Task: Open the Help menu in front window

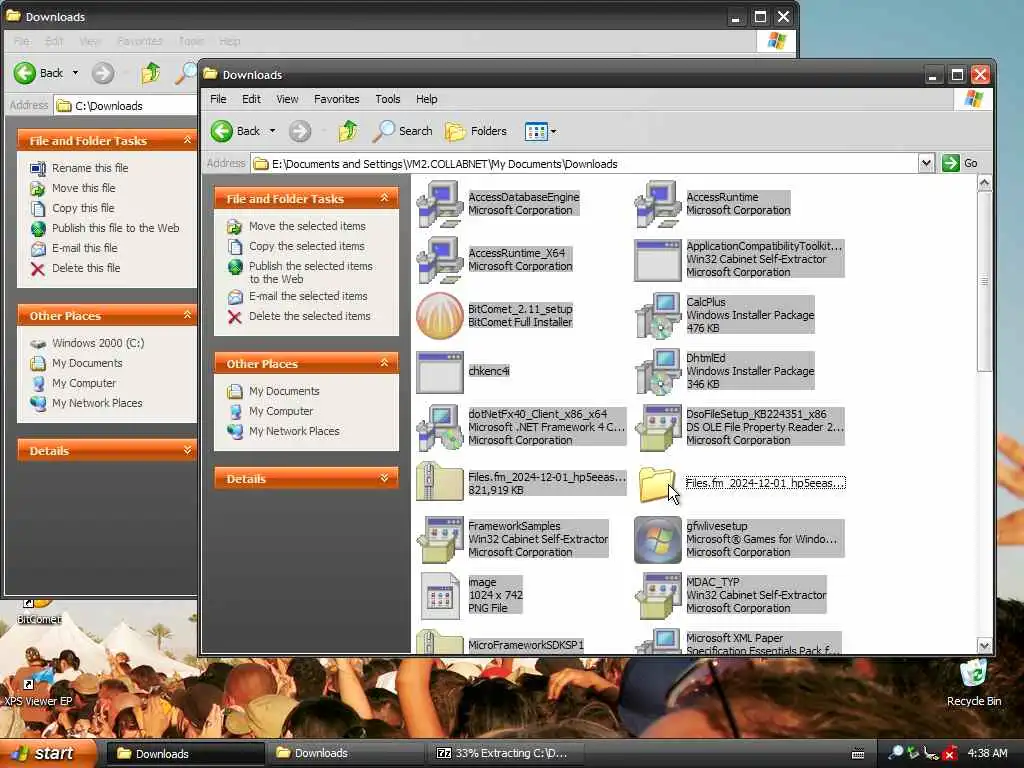Action: point(426,99)
